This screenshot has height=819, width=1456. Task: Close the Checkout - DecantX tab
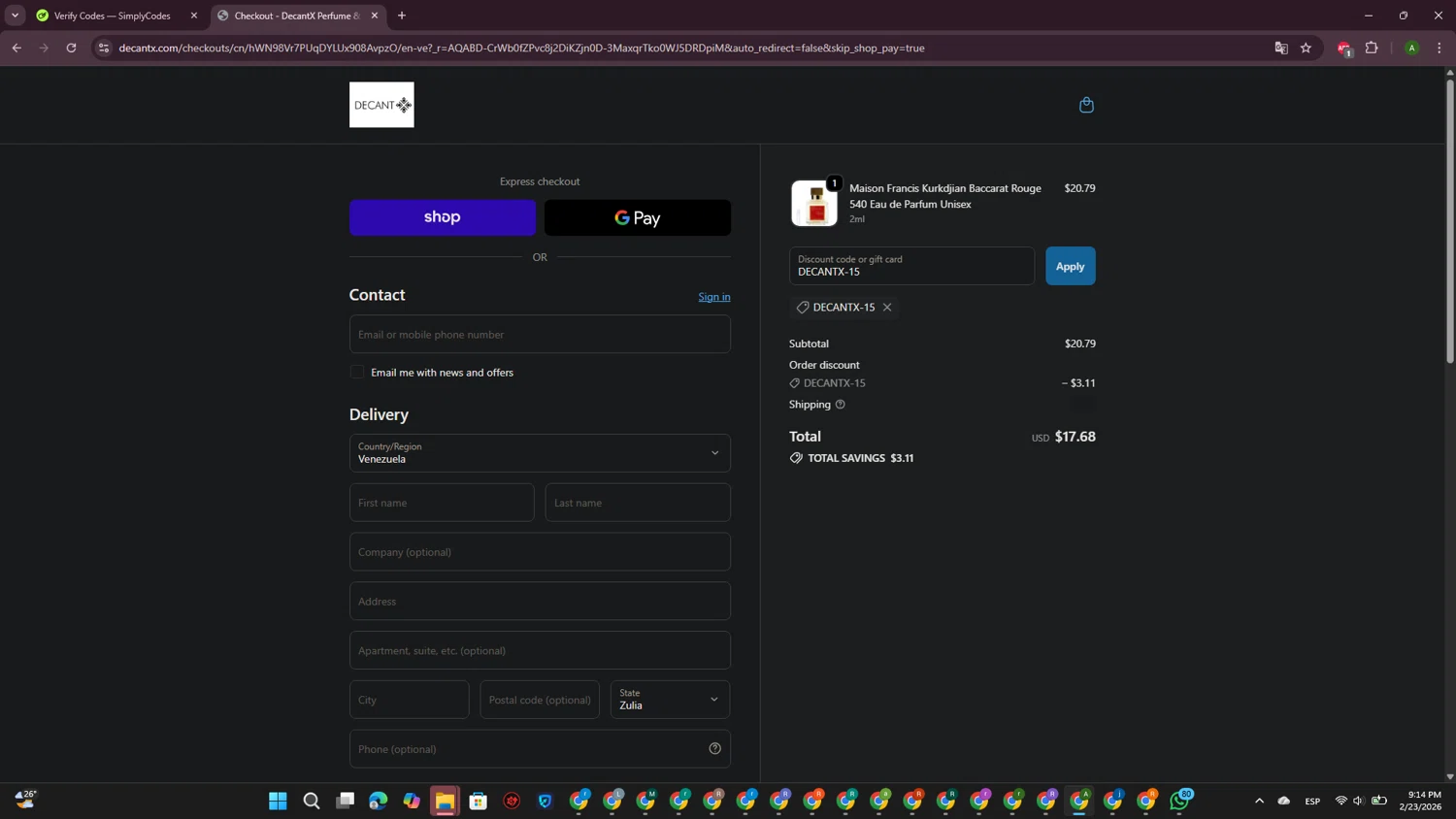pos(375,16)
